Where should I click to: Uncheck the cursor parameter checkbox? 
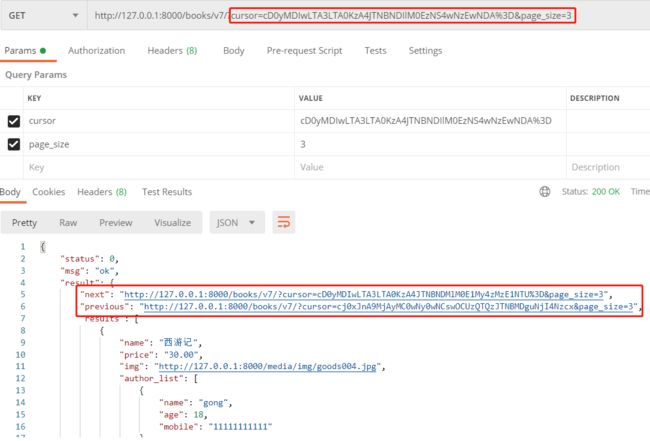[14, 121]
